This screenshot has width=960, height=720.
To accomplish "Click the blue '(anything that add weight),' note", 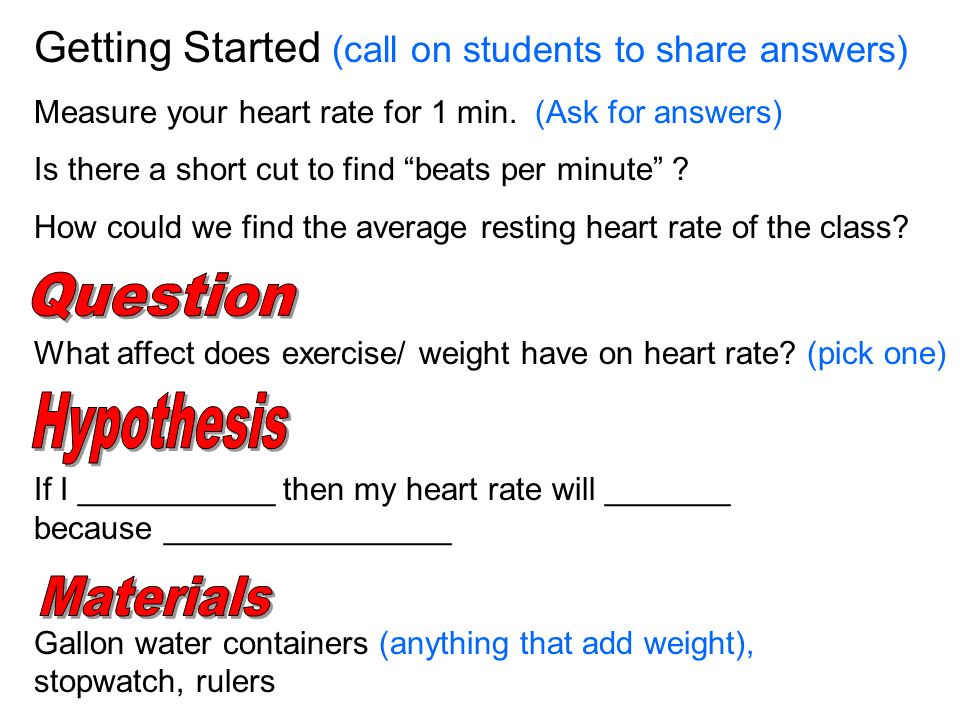I will tap(566, 644).
